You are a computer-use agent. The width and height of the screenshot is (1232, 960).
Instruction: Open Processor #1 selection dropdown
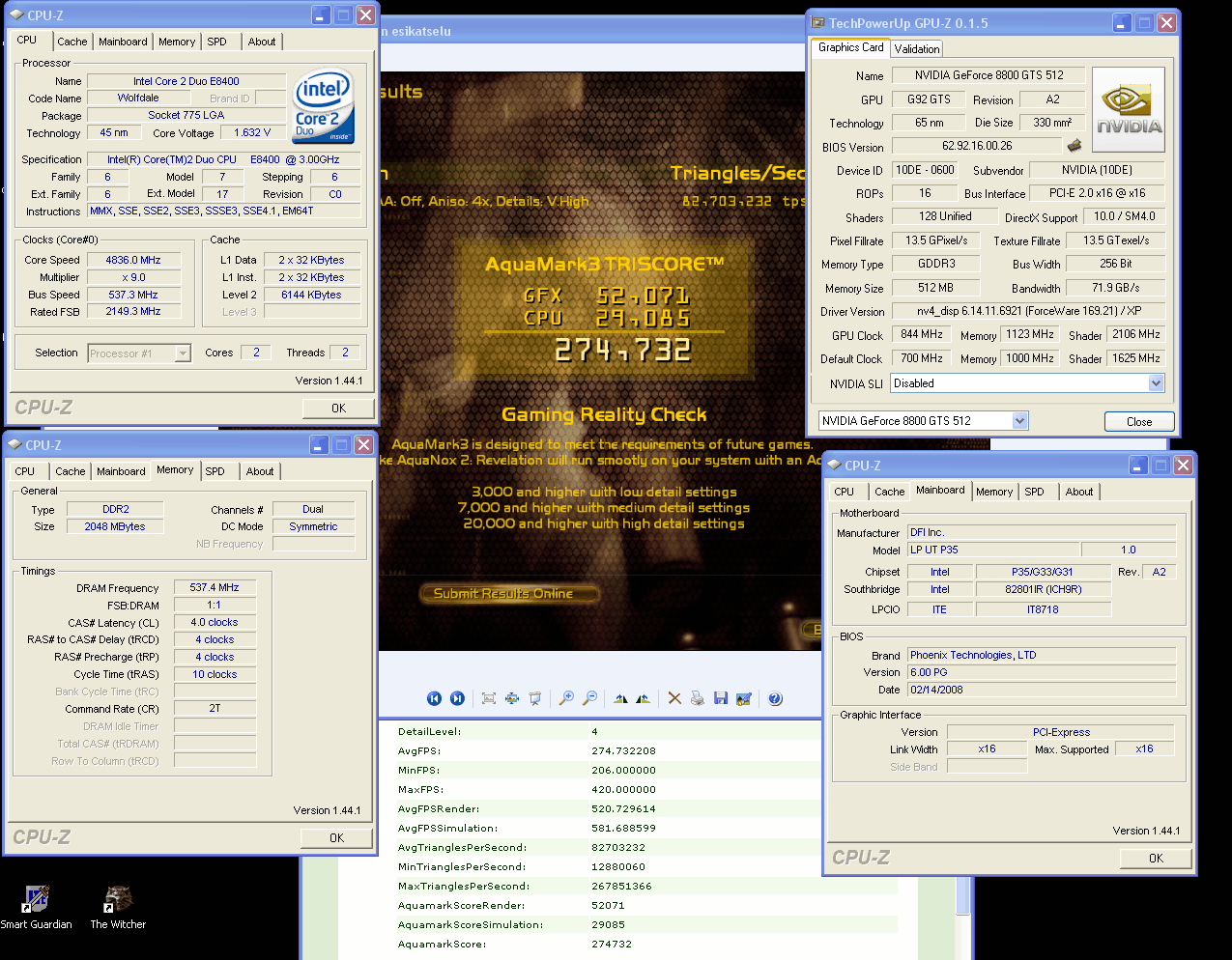point(183,353)
